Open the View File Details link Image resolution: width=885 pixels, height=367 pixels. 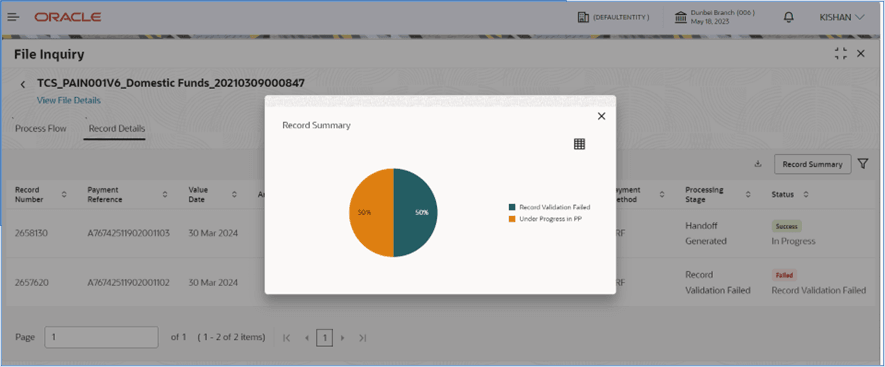(x=69, y=100)
